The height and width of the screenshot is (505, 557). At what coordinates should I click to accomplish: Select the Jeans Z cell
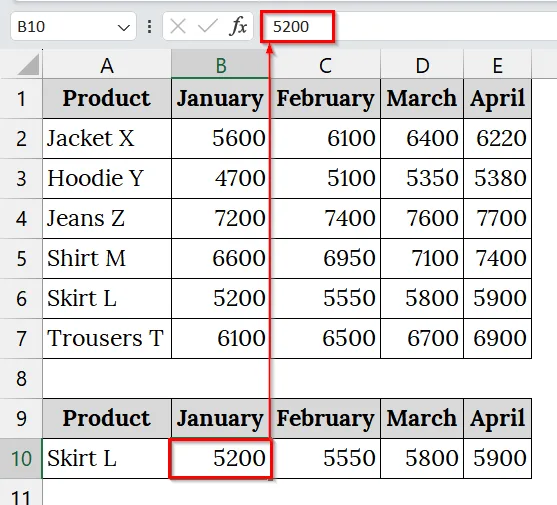click(x=107, y=218)
